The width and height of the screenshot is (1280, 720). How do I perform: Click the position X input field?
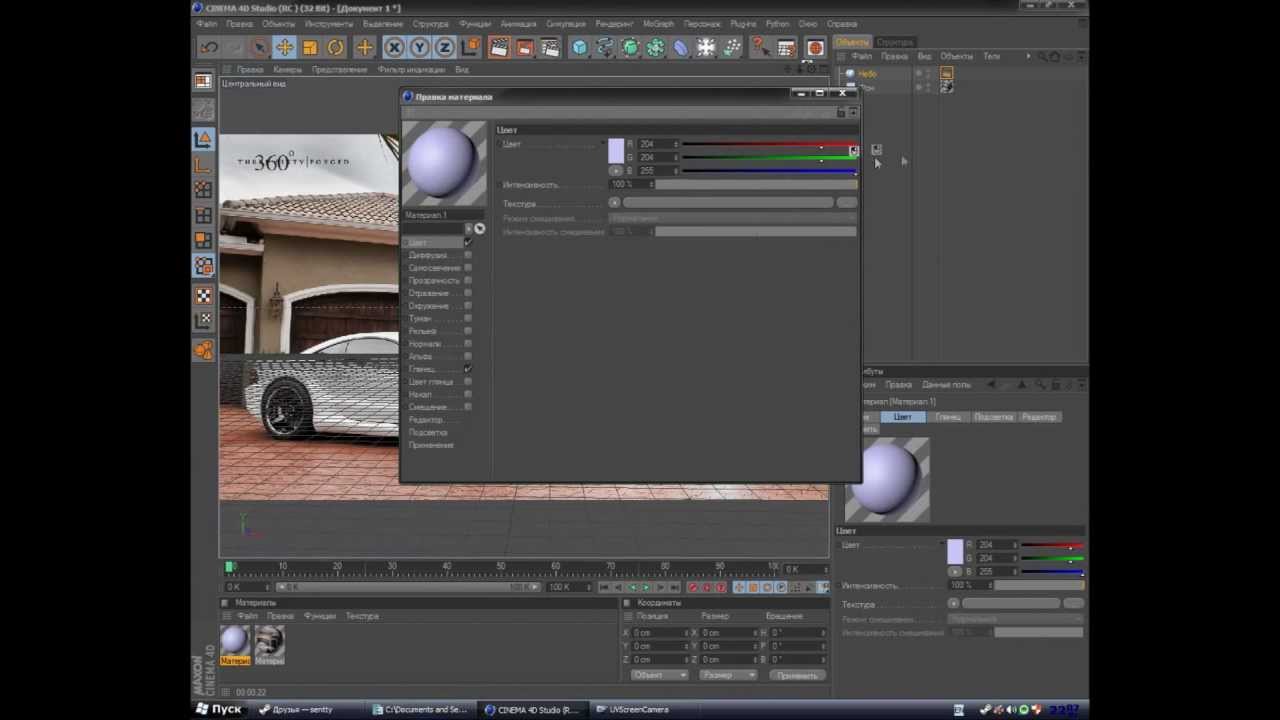click(x=660, y=633)
